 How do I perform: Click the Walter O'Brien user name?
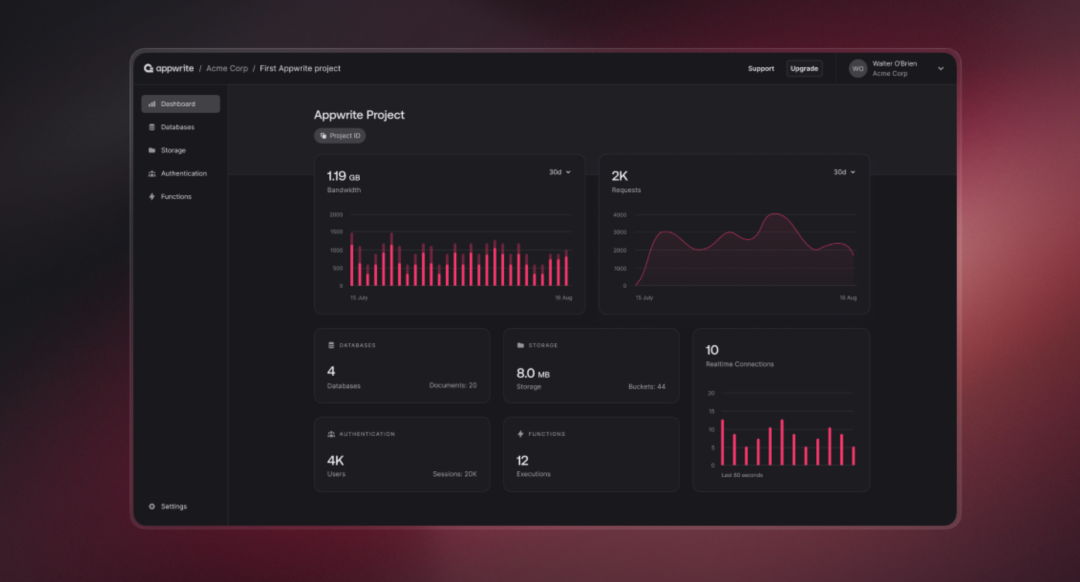pyautogui.click(x=895, y=63)
